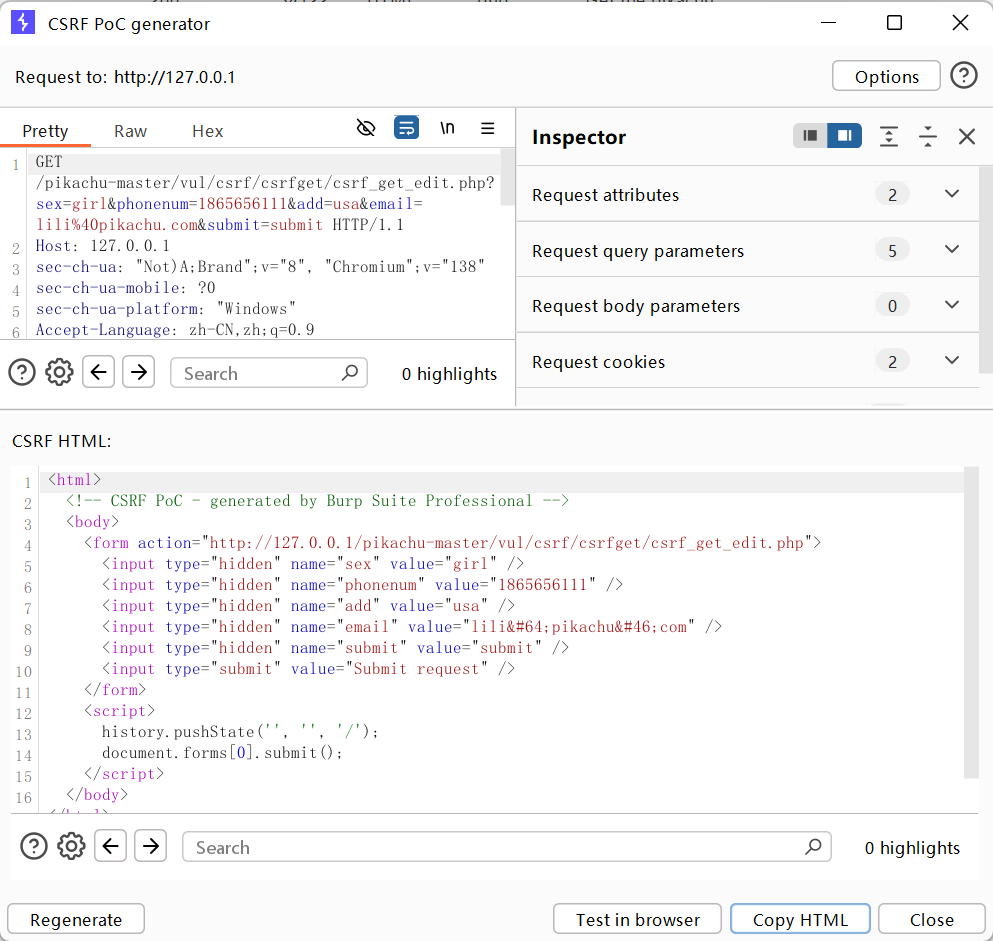
Task: Click the sec-ch-ua-platform header line
Action: (x=165, y=308)
